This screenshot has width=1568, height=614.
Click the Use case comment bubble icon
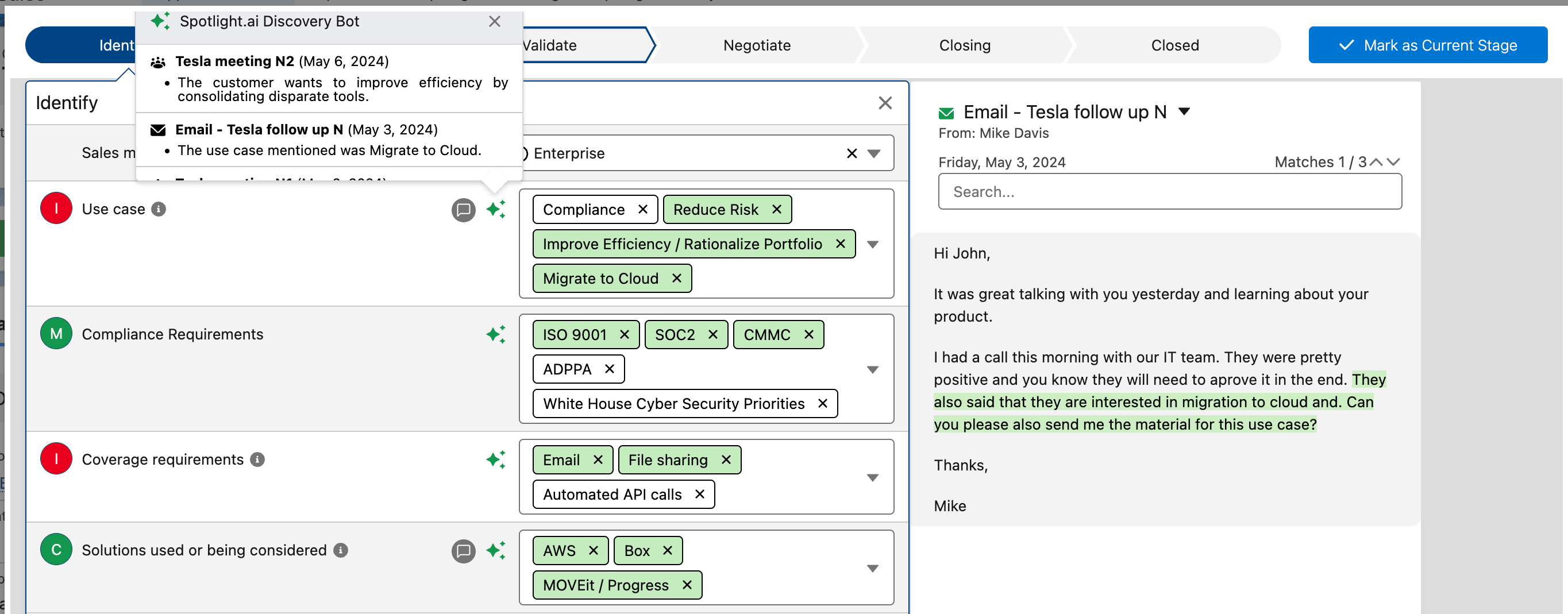(x=463, y=210)
